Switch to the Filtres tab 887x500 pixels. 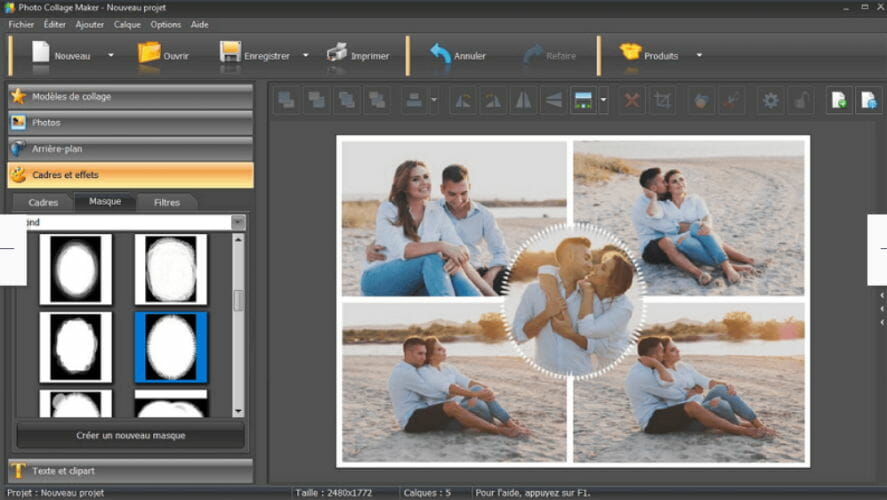[x=167, y=202]
